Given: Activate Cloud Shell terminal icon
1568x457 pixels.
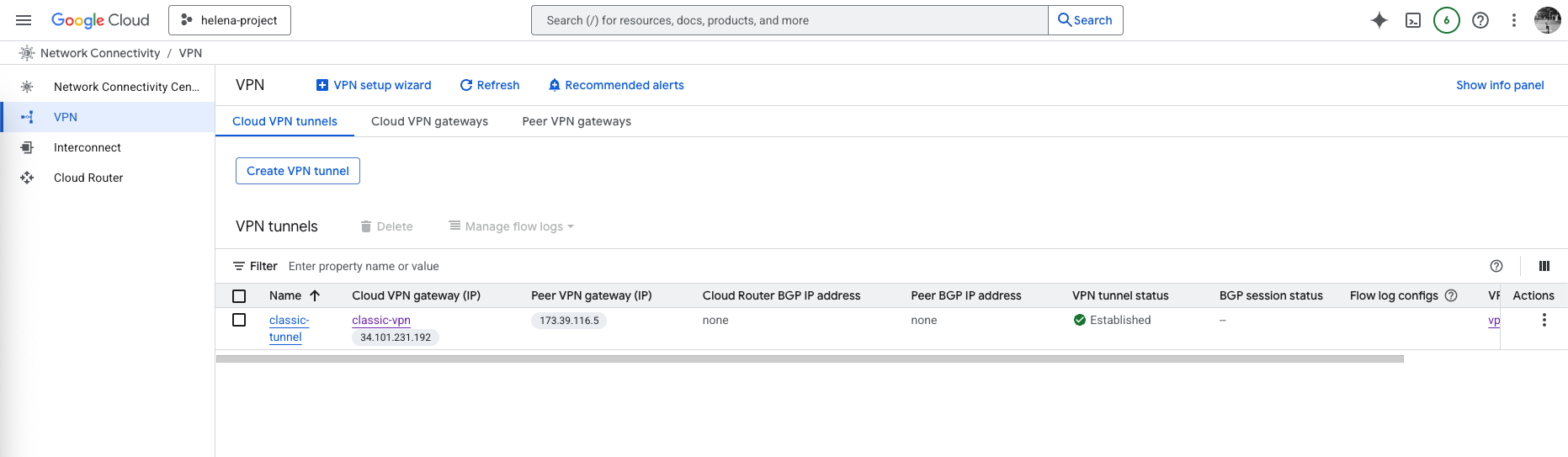Looking at the screenshot, I should pyautogui.click(x=1413, y=20).
